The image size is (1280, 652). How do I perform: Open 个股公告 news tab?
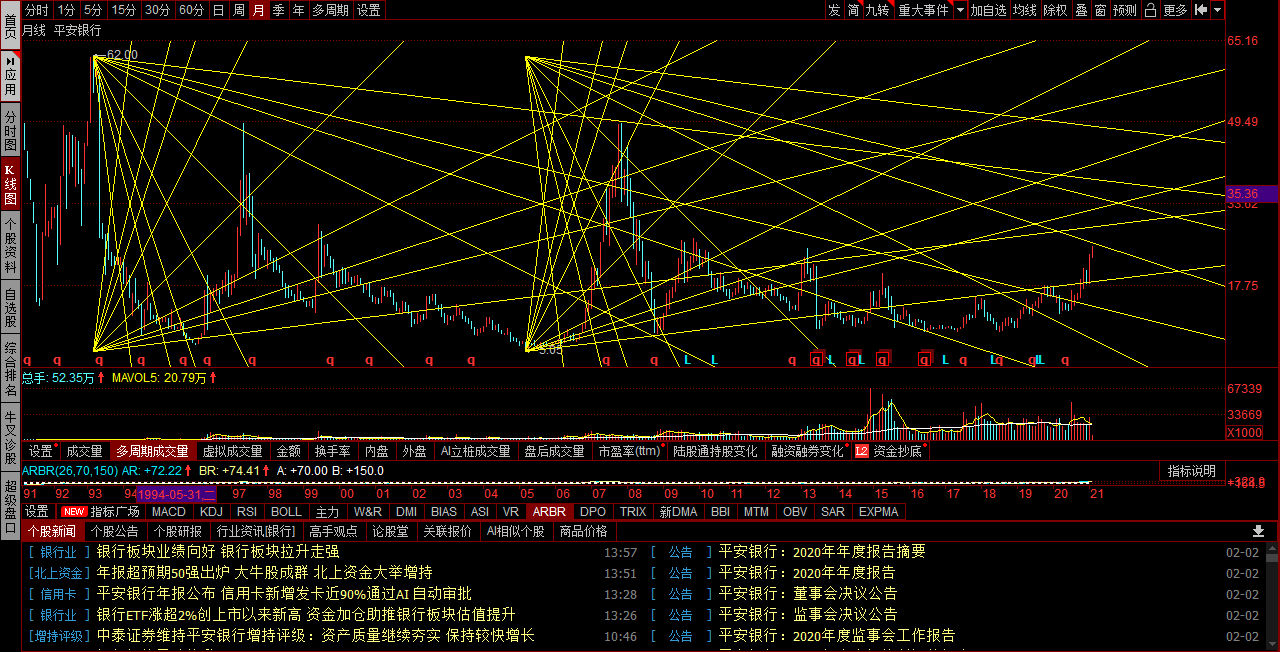click(x=114, y=531)
